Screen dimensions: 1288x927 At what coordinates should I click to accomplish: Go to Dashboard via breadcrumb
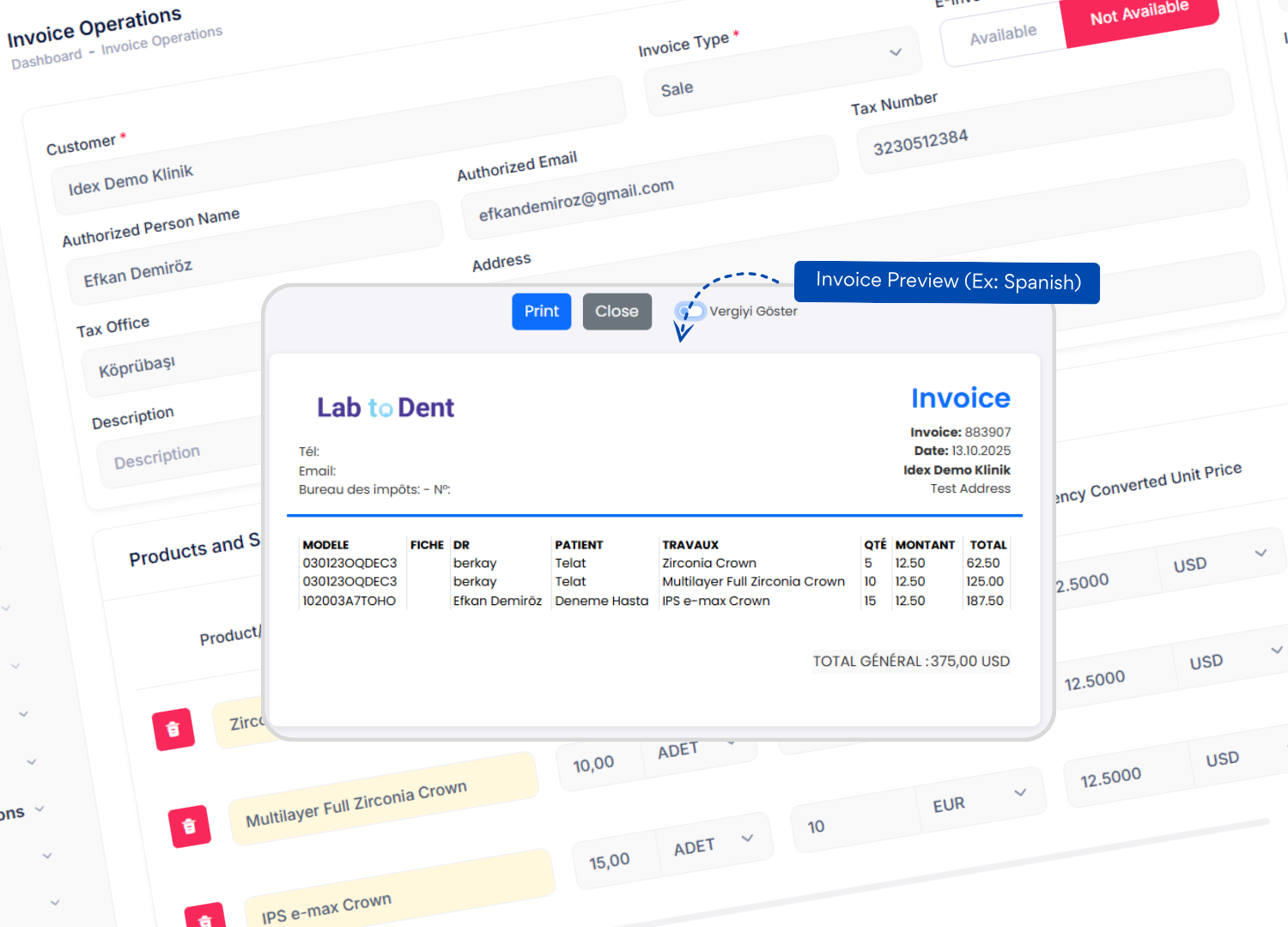[46, 59]
